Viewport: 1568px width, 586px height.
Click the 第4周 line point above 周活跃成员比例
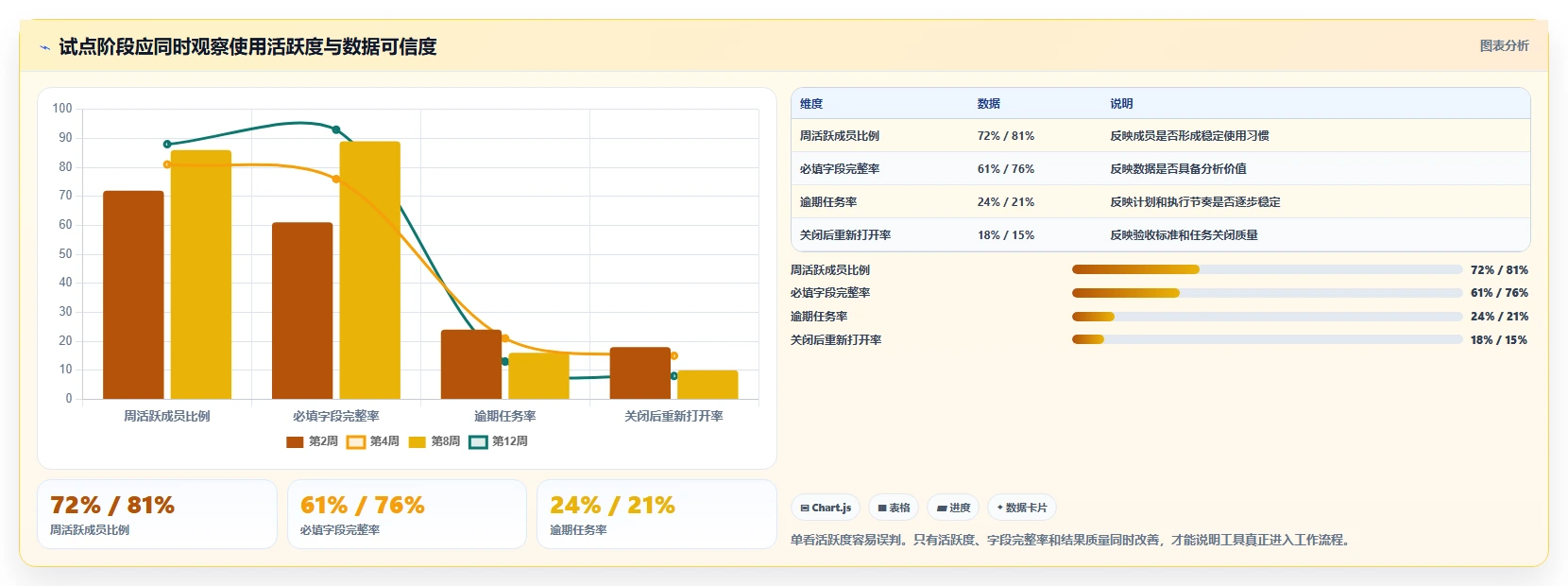[x=167, y=164]
